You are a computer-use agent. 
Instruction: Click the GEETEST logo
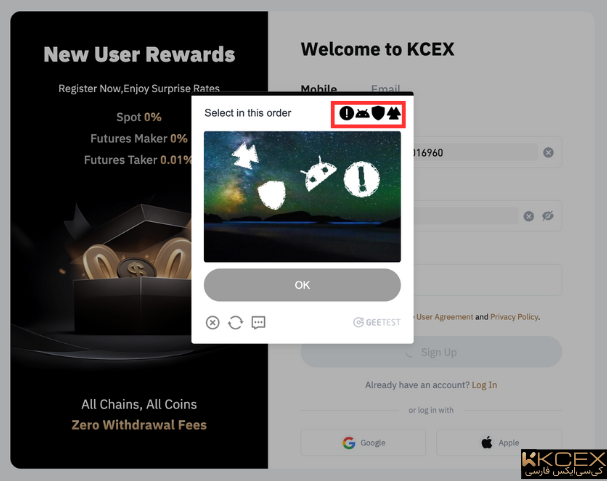(377, 322)
